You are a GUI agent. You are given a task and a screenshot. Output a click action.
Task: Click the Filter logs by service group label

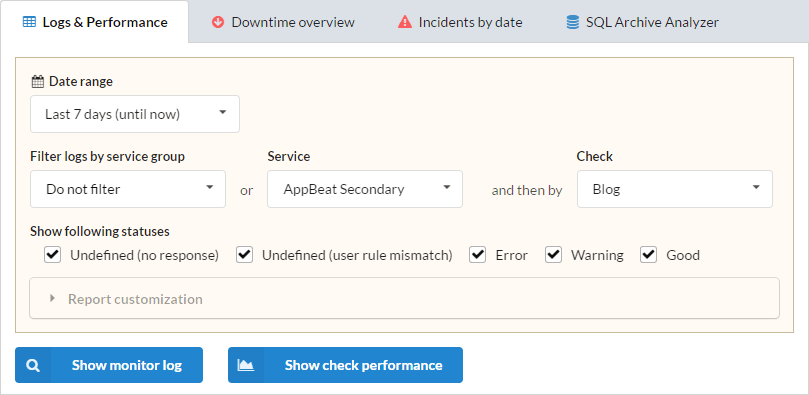(x=107, y=156)
